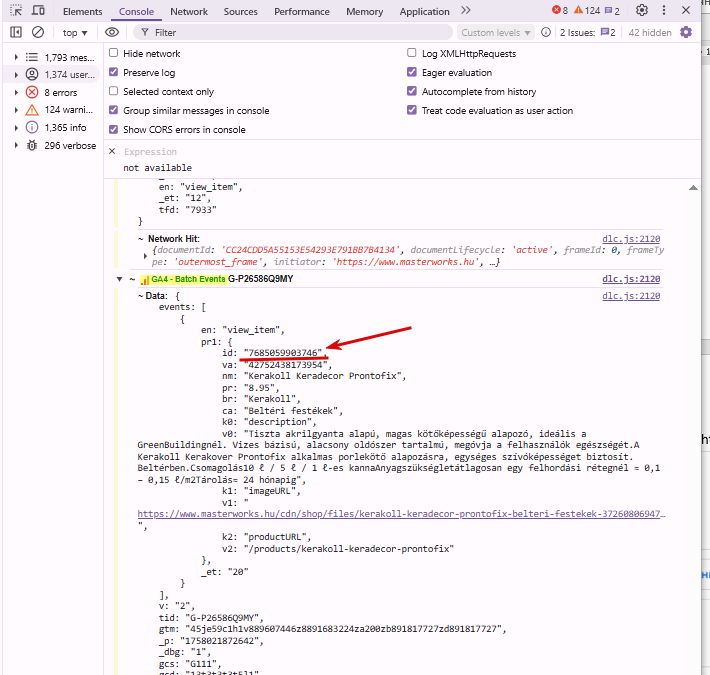Uncheck Preserve log
The image size is (710, 675).
point(114,72)
